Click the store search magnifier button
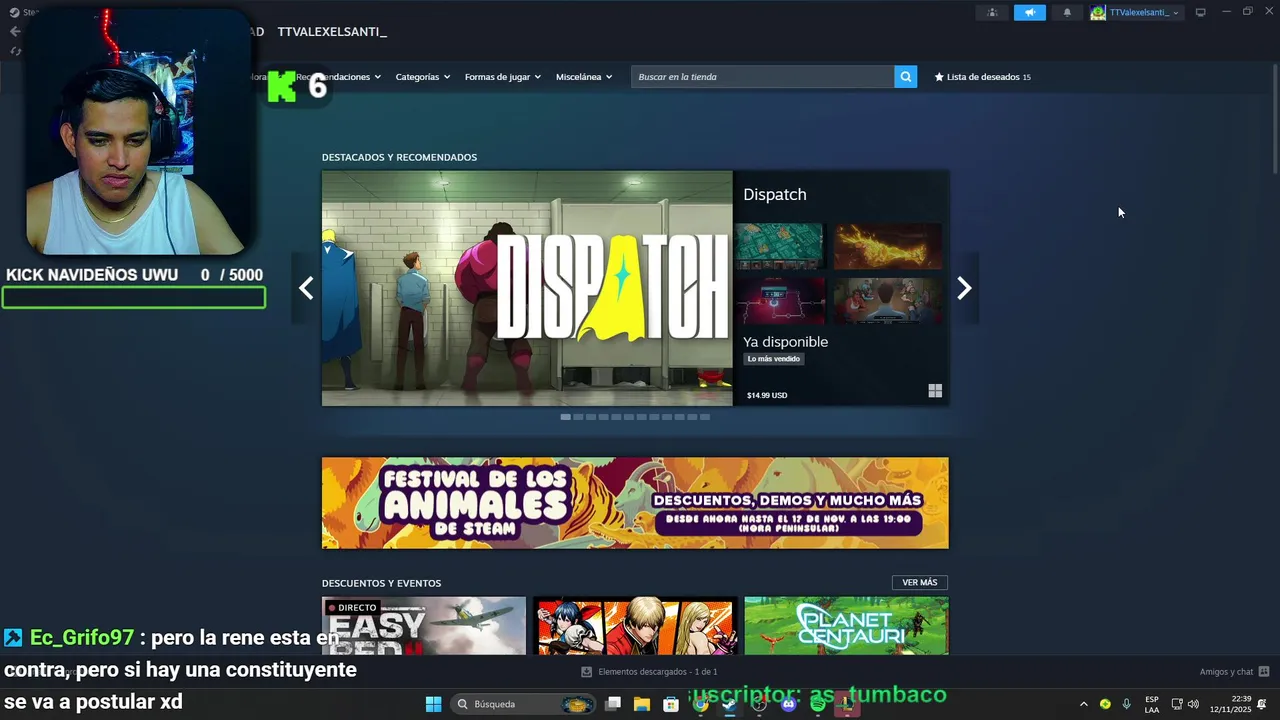This screenshot has height=720, width=1280. [905, 77]
